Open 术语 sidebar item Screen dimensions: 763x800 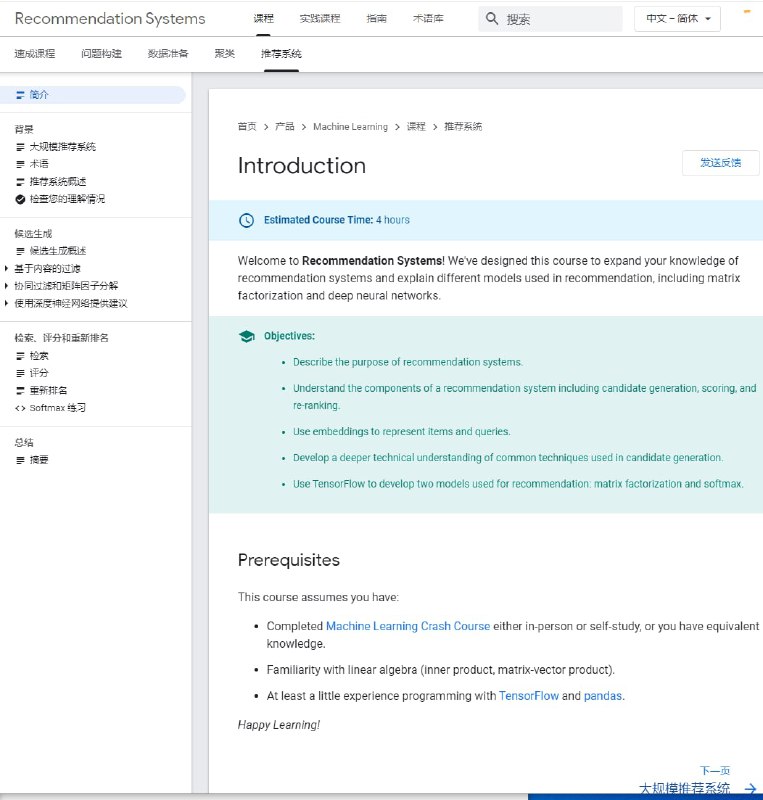tap(39, 164)
